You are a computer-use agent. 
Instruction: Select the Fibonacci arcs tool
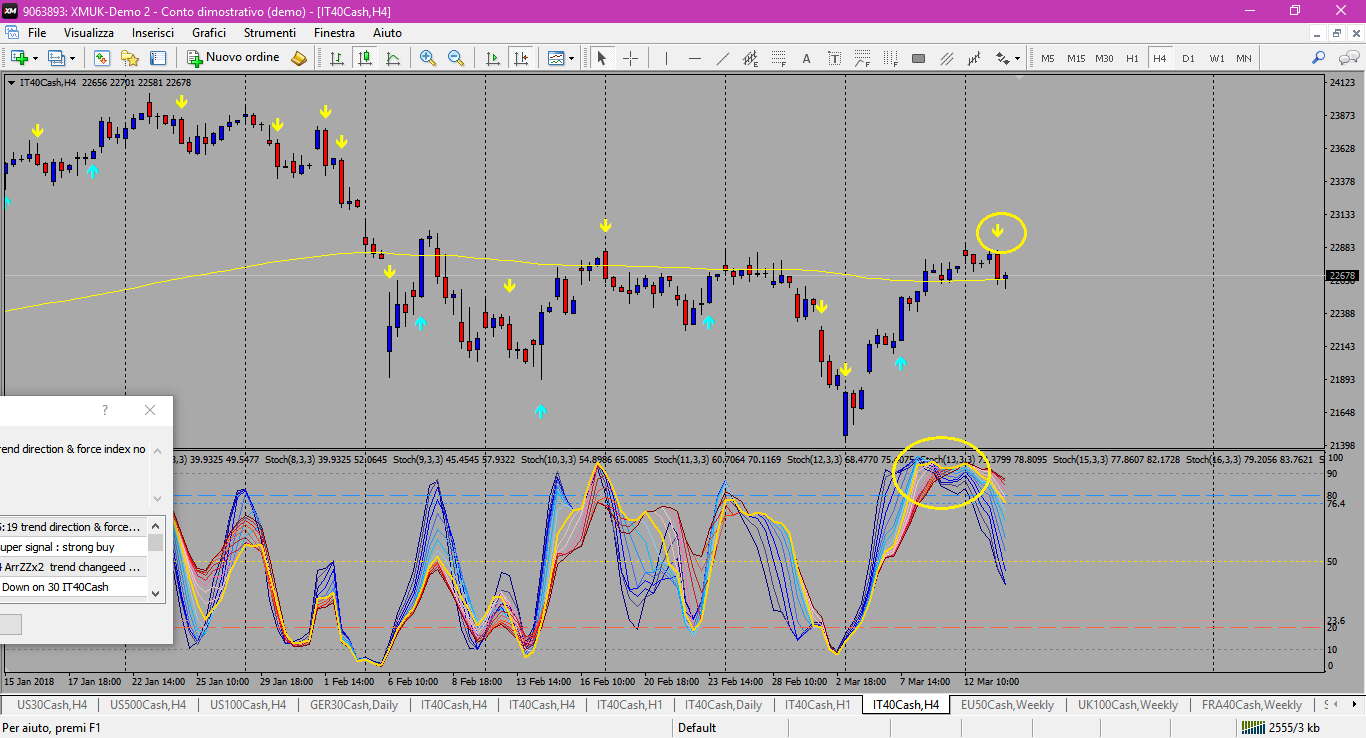[x=862, y=58]
